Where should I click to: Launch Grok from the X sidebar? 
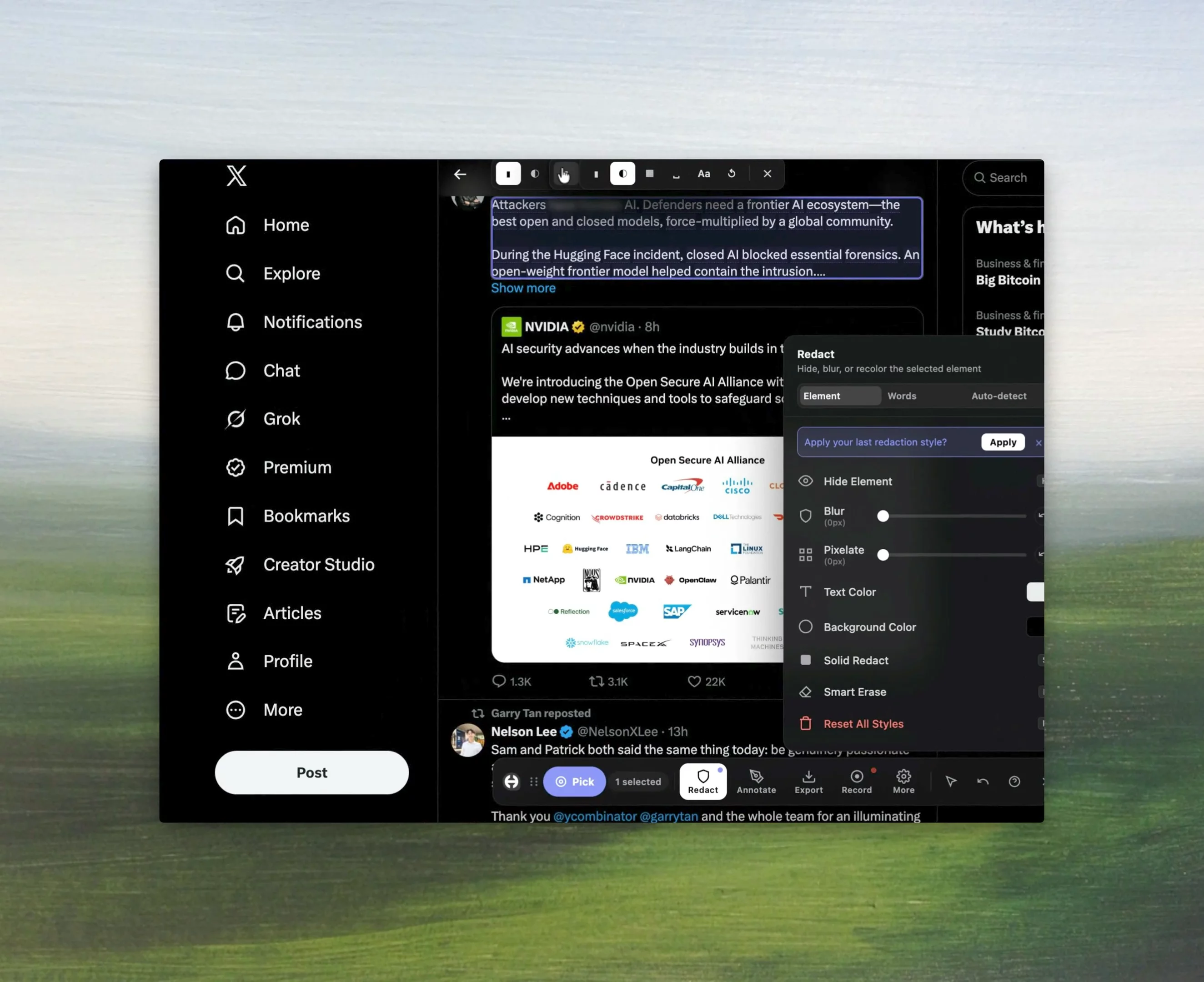(262, 419)
